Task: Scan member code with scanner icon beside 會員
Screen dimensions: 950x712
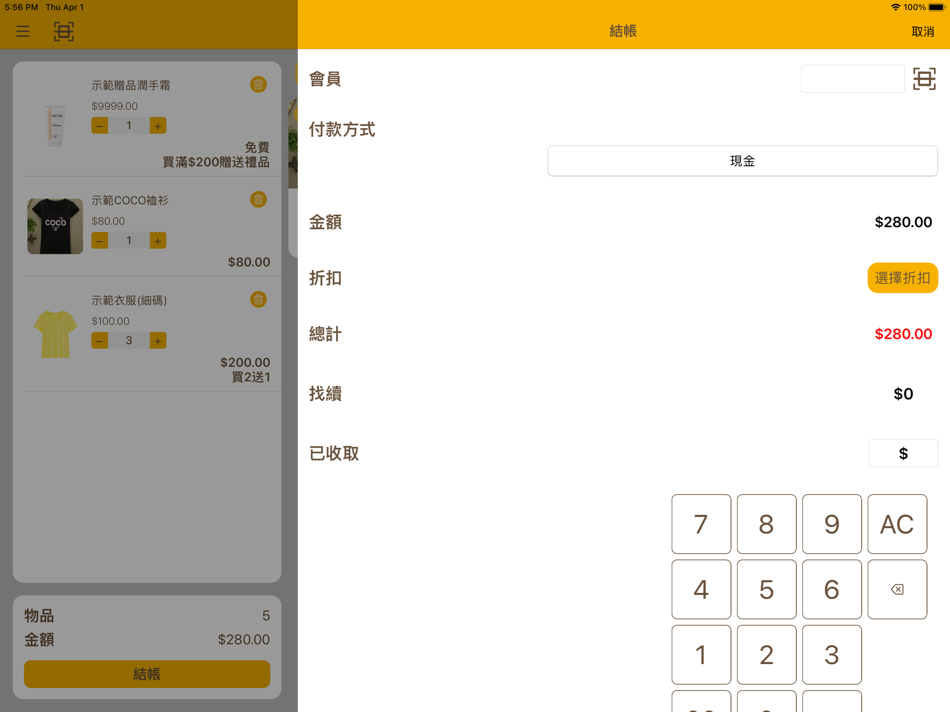Action: click(x=924, y=79)
